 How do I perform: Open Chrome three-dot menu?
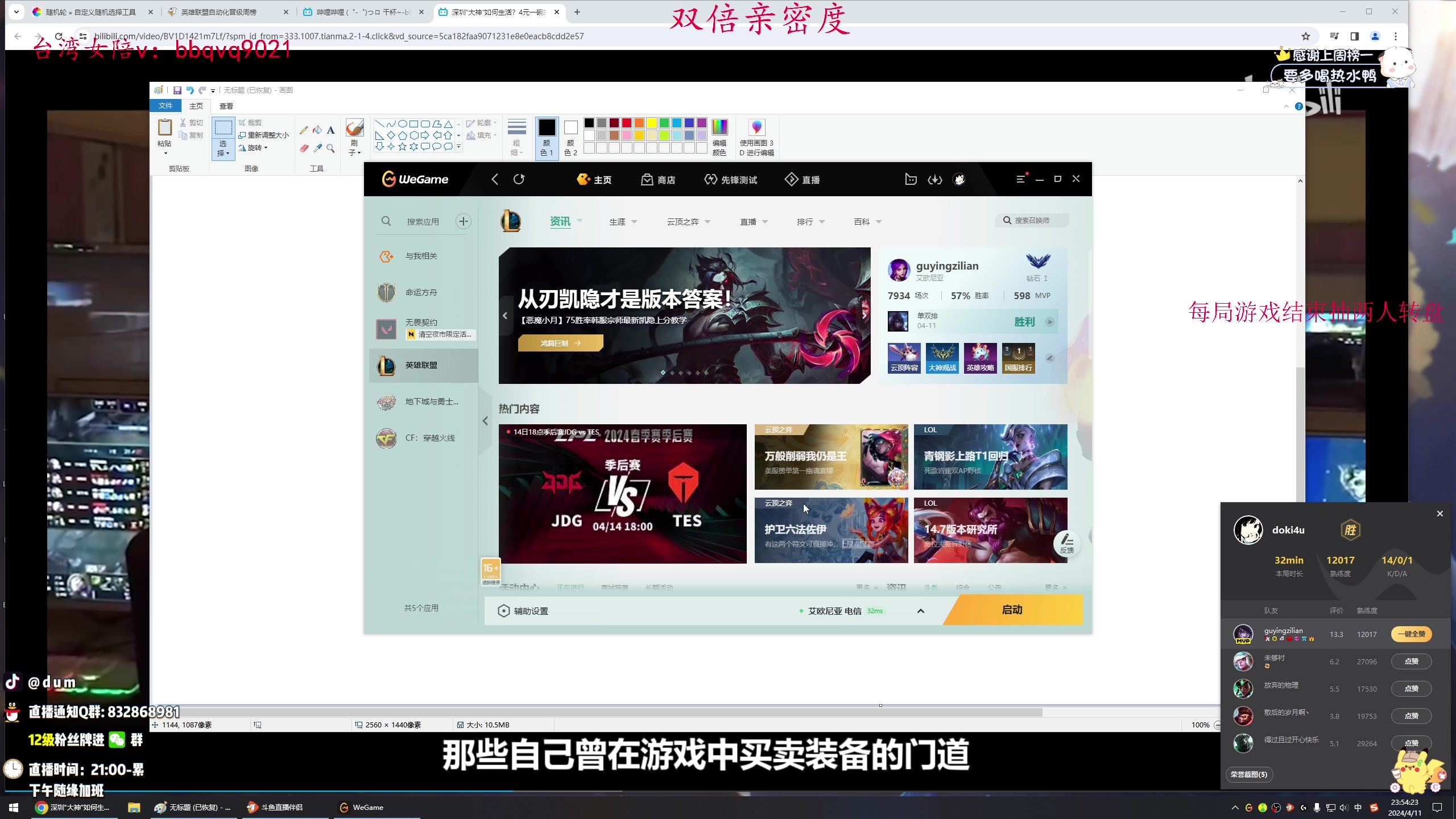tap(1396, 36)
